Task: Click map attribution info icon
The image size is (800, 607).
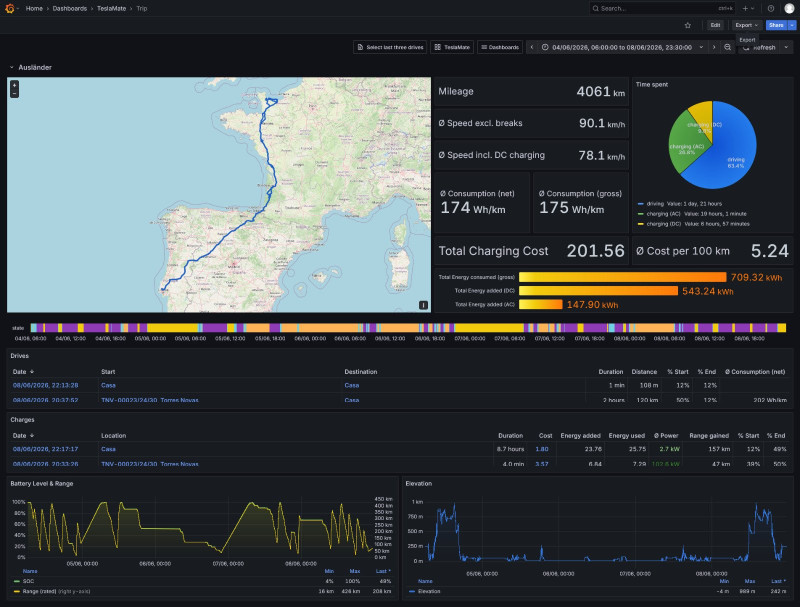Action: pos(423,305)
